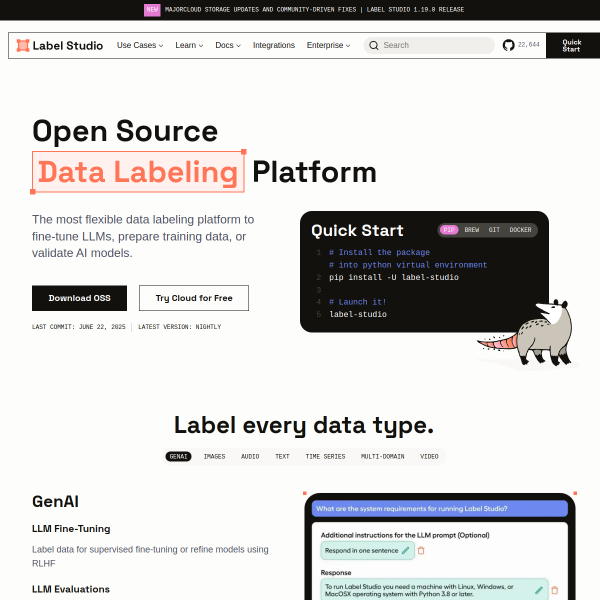Click the trash icon beside 'Respond in one sentence'
This screenshot has width=600, height=600.
click(421, 550)
